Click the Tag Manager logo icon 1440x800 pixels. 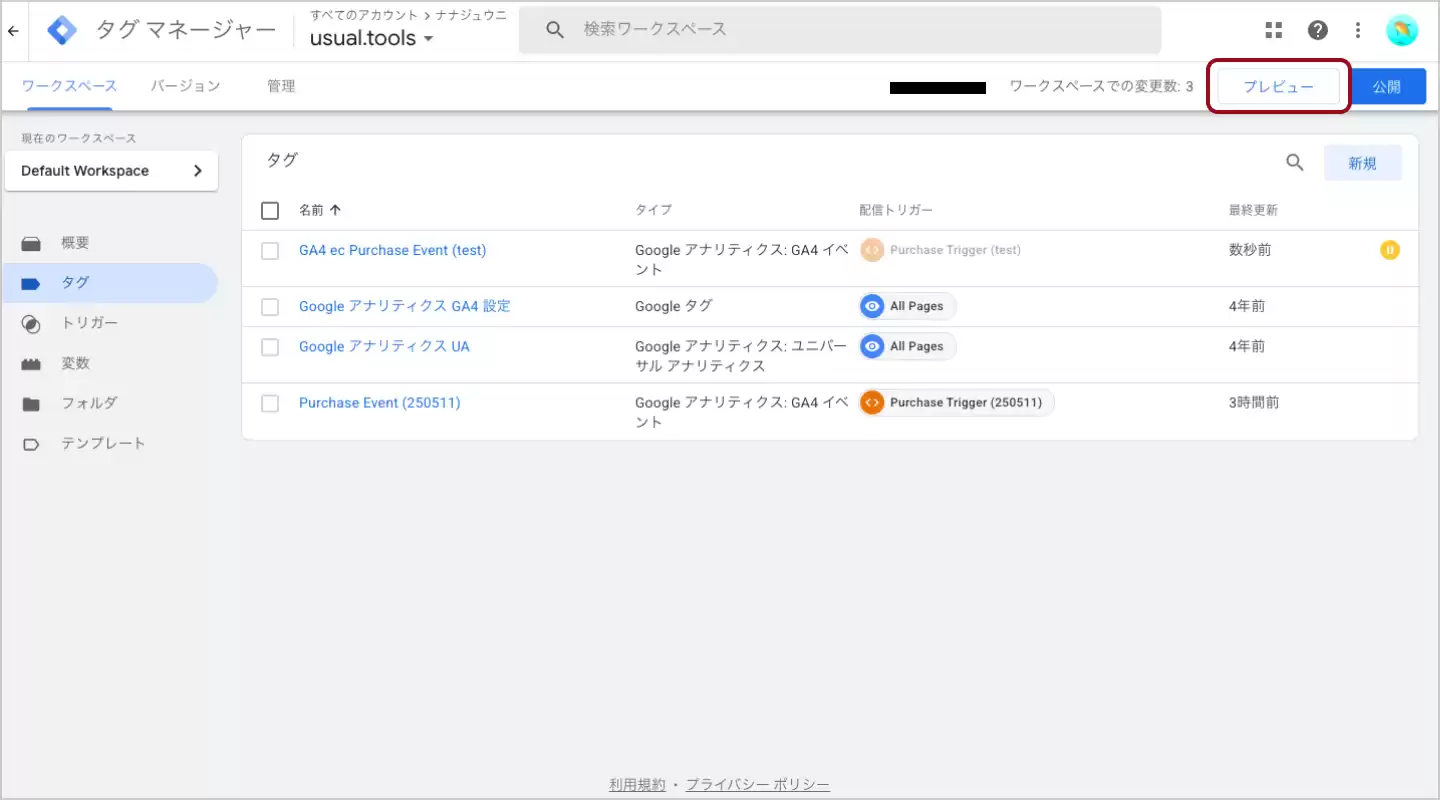[62, 31]
